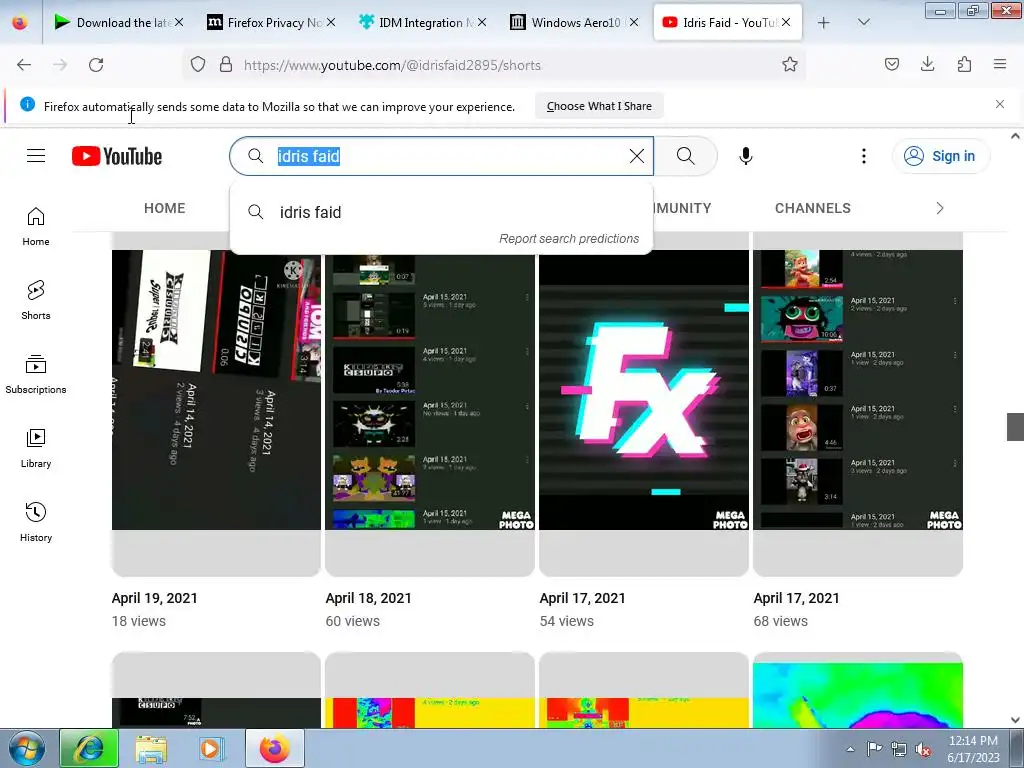Close the Idris Faid YouTube tab
Image resolution: width=1024 pixels, height=768 pixels.
tap(786, 22)
